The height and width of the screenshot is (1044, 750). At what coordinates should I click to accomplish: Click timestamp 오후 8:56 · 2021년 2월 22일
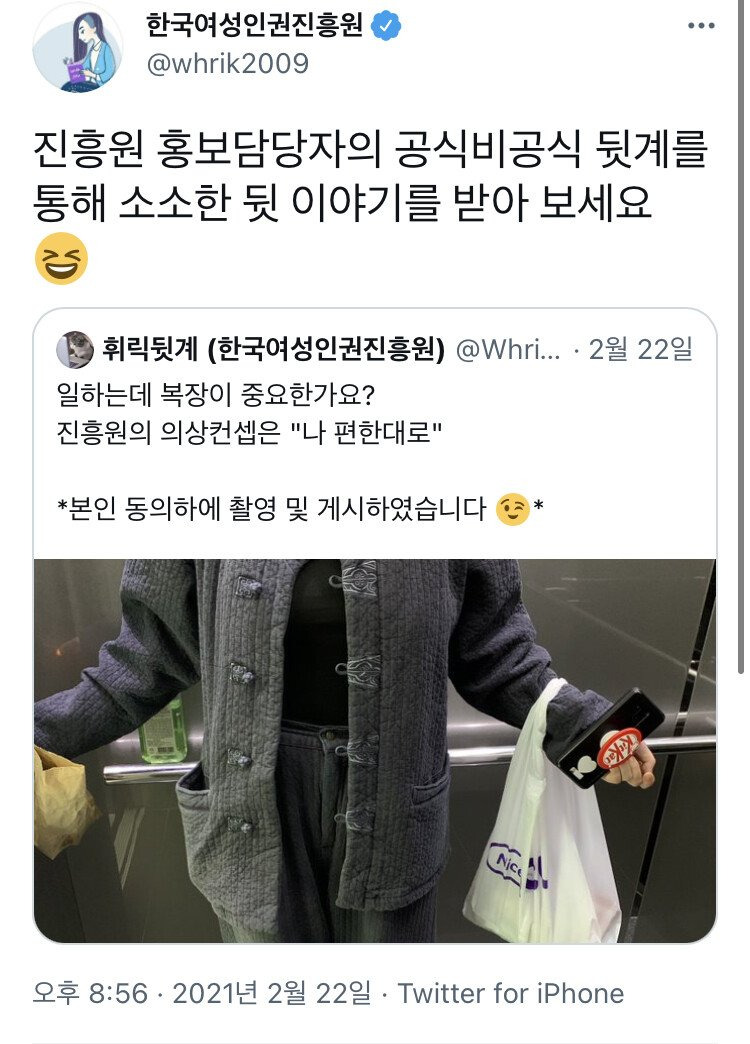[x=202, y=993]
